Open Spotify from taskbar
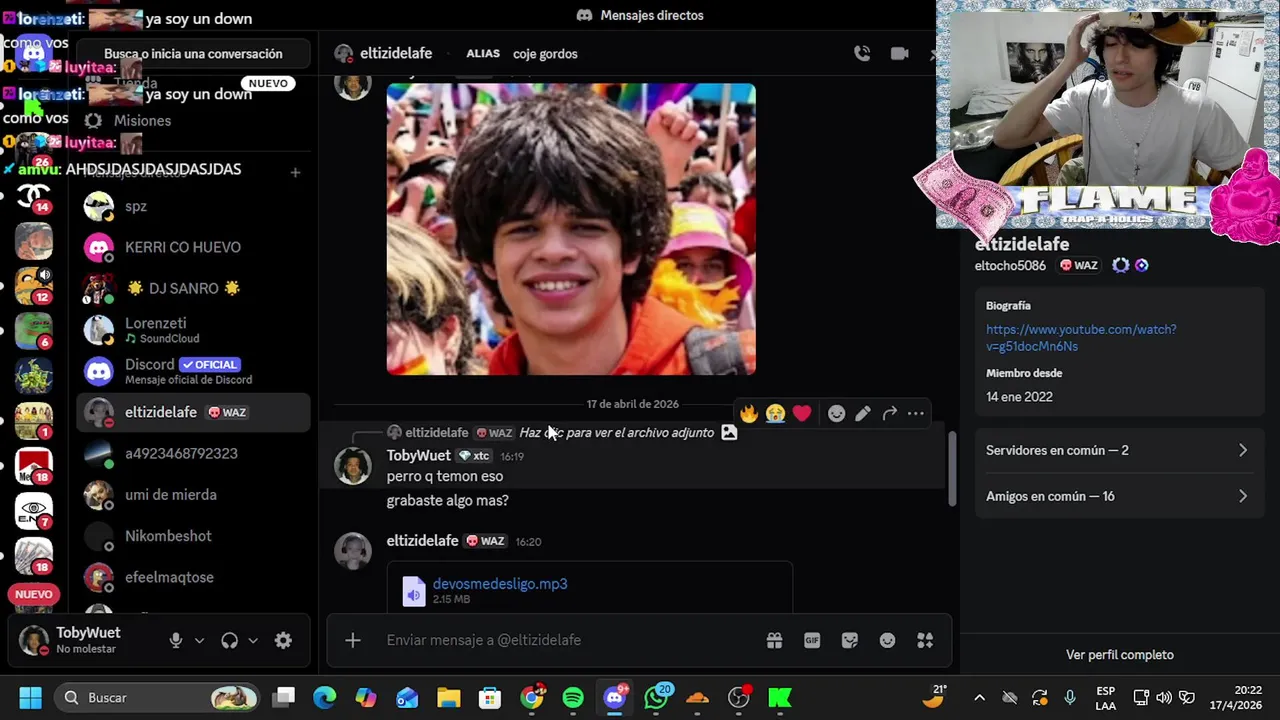Screen dimensions: 1280x720 click(573, 698)
